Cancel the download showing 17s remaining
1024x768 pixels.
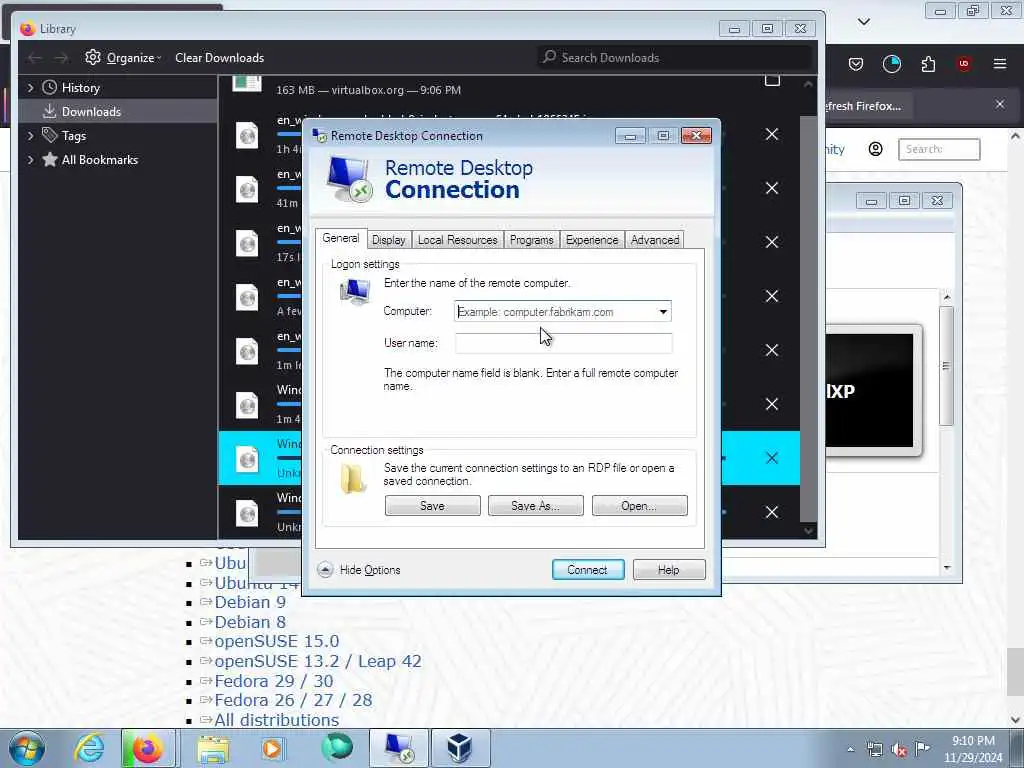click(x=772, y=242)
